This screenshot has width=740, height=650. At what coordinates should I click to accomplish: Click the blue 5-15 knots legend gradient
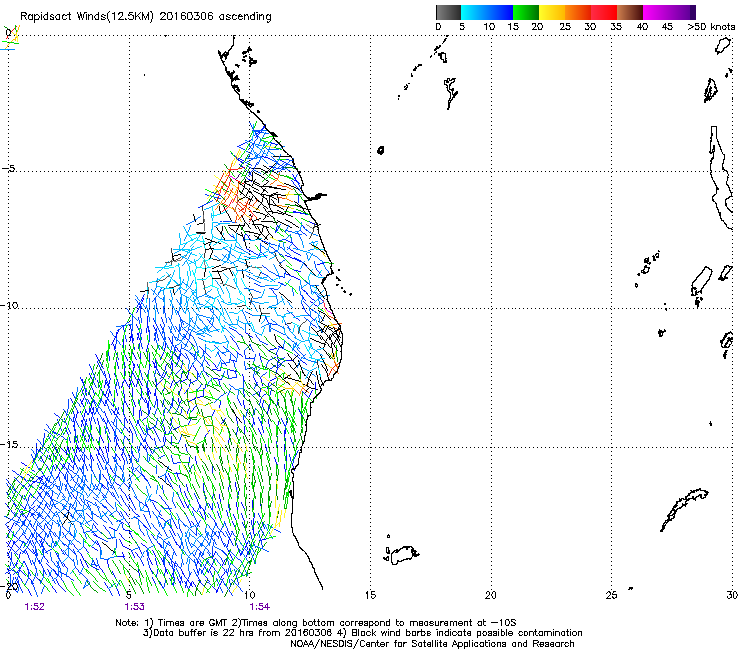click(x=487, y=12)
